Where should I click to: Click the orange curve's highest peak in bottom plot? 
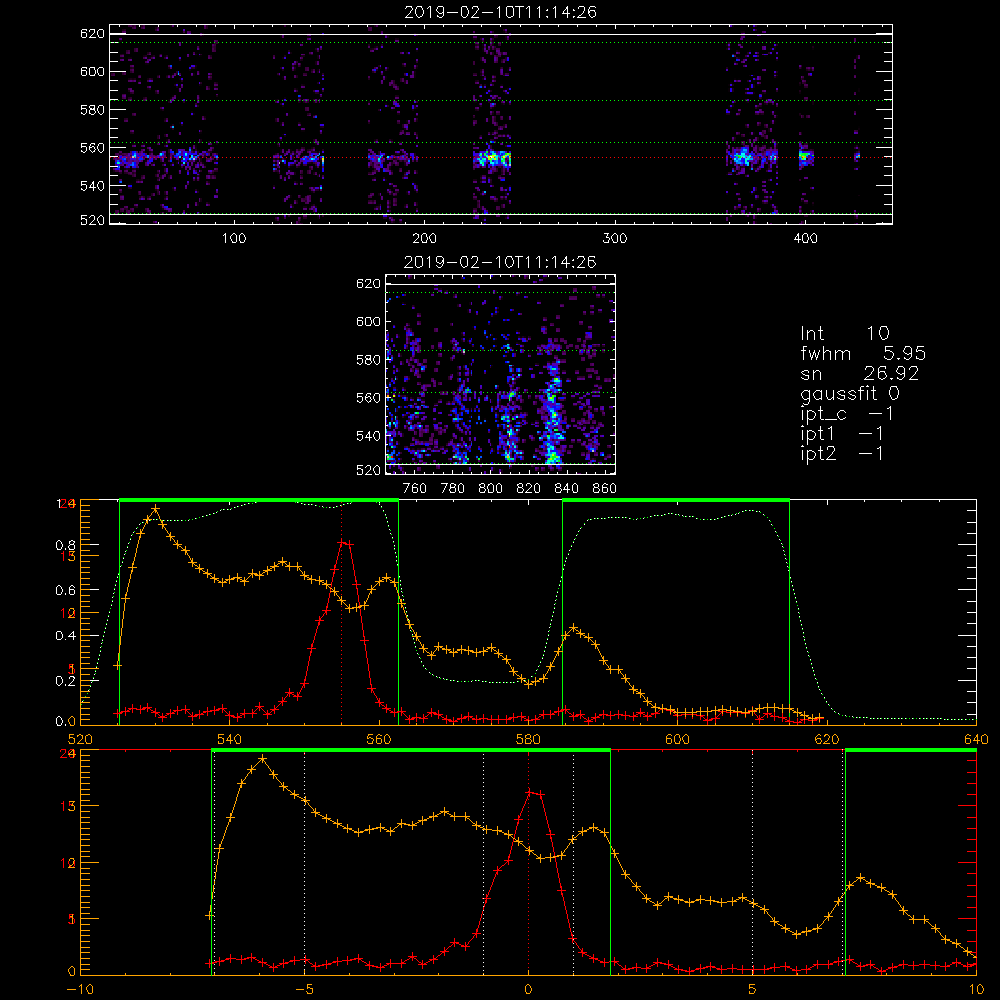click(x=262, y=759)
